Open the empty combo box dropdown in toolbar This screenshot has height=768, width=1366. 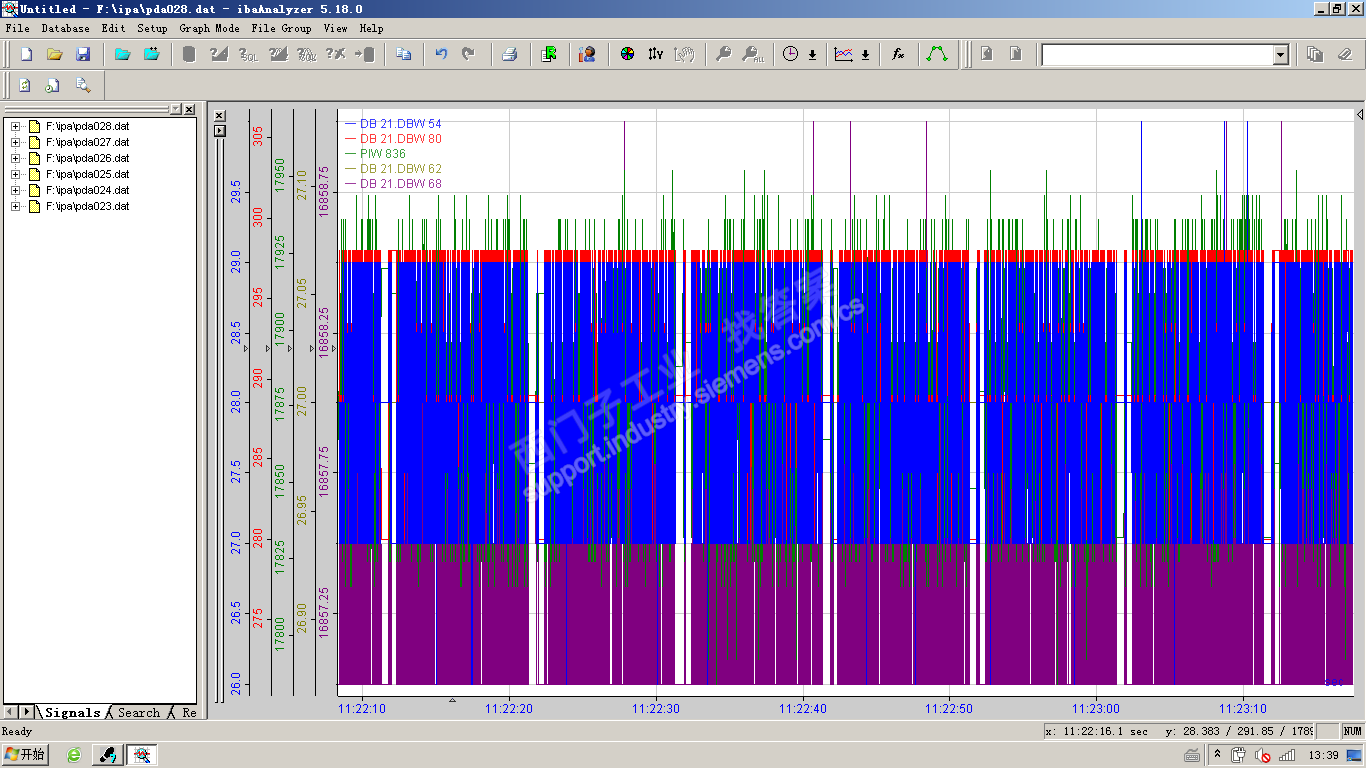click(x=1280, y=55)
